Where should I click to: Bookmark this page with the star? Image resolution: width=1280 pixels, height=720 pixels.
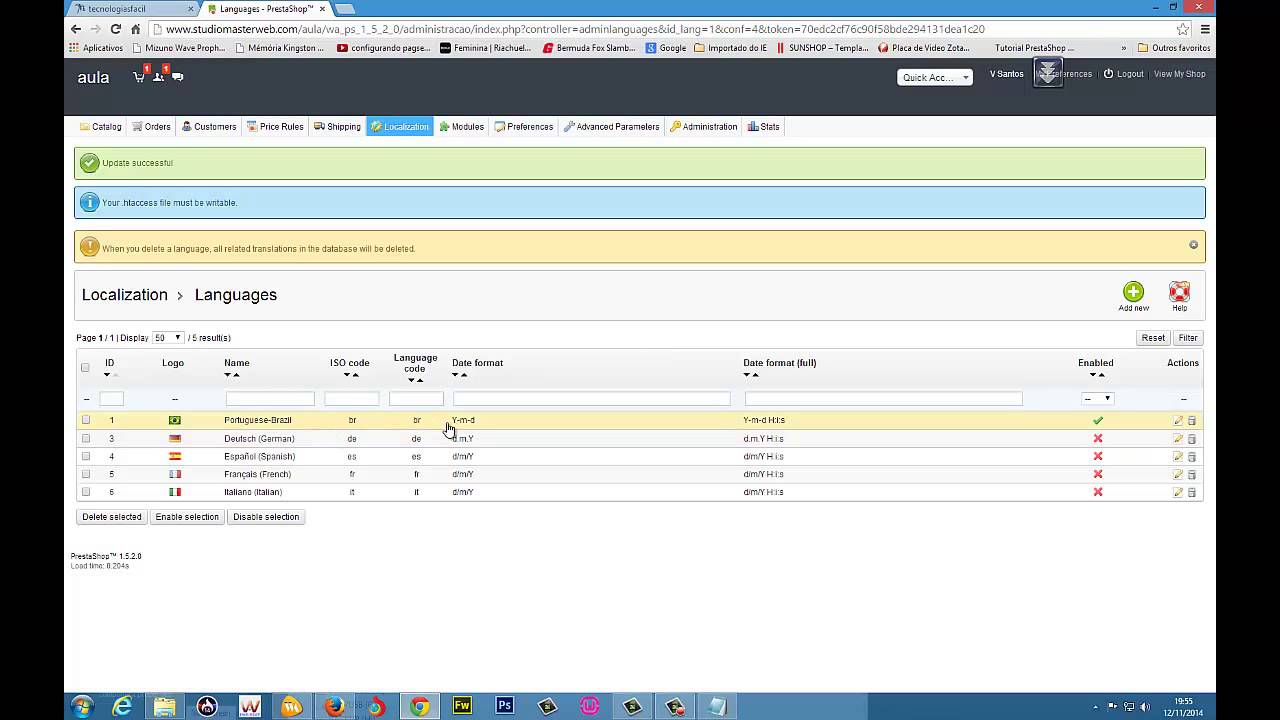click(1183, 29)
